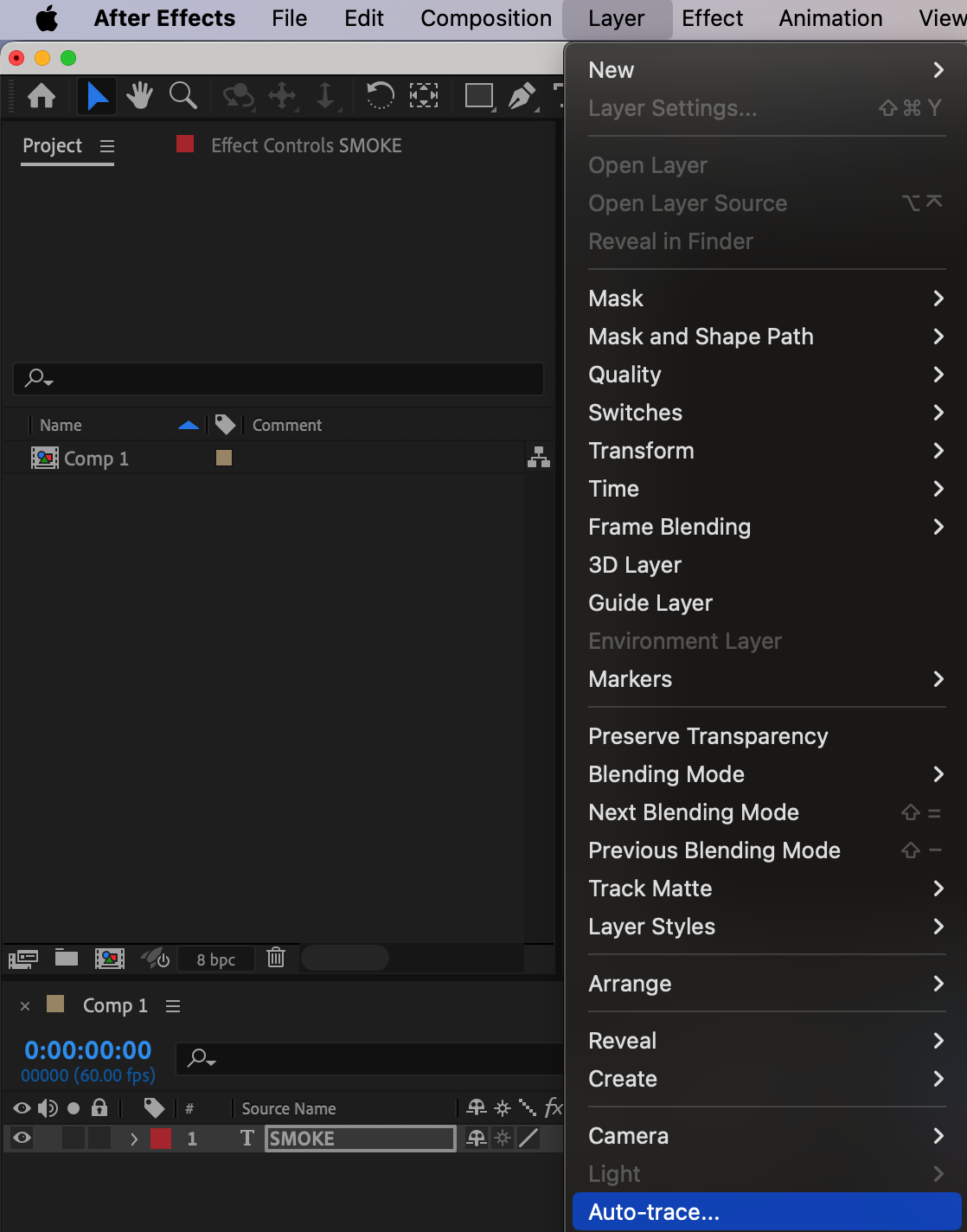Click the project search magnifier icon
This screenshot has height=1232, width=967.
pyautogui.click(x=39, y=378)
